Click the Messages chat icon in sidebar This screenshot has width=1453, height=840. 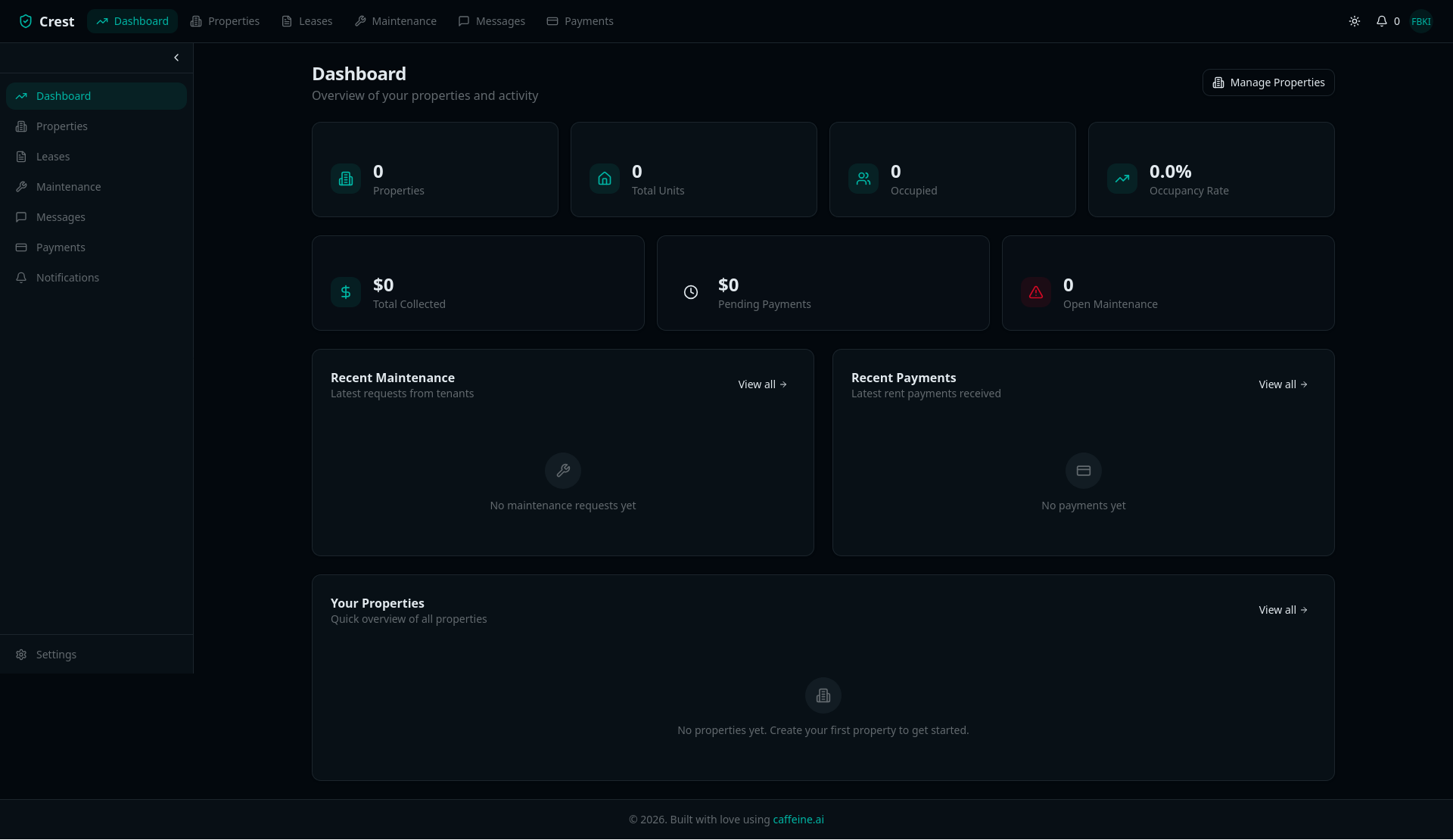(x=21, y=217)
